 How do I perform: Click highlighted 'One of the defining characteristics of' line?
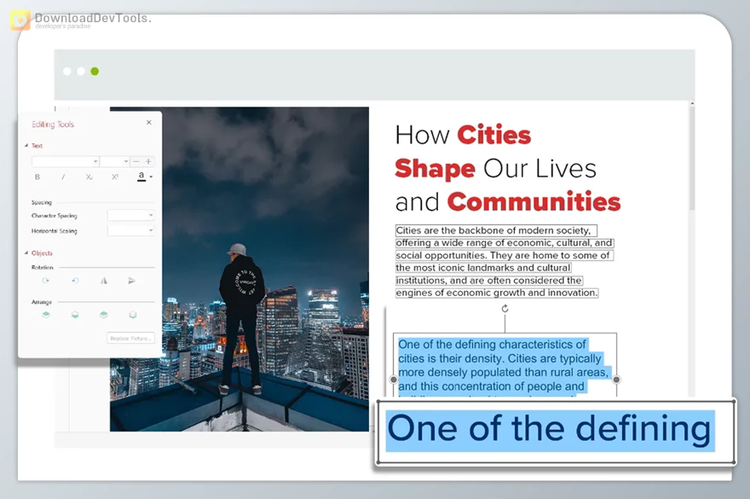pyautogui.click(x=492, y=344)
